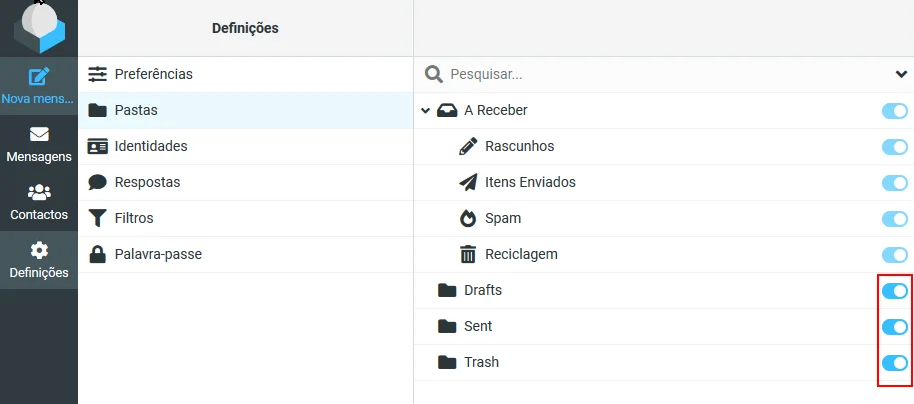Open Contactos people icon
Image resolution: width=914 pixels, height=404 pixels.
39,192
